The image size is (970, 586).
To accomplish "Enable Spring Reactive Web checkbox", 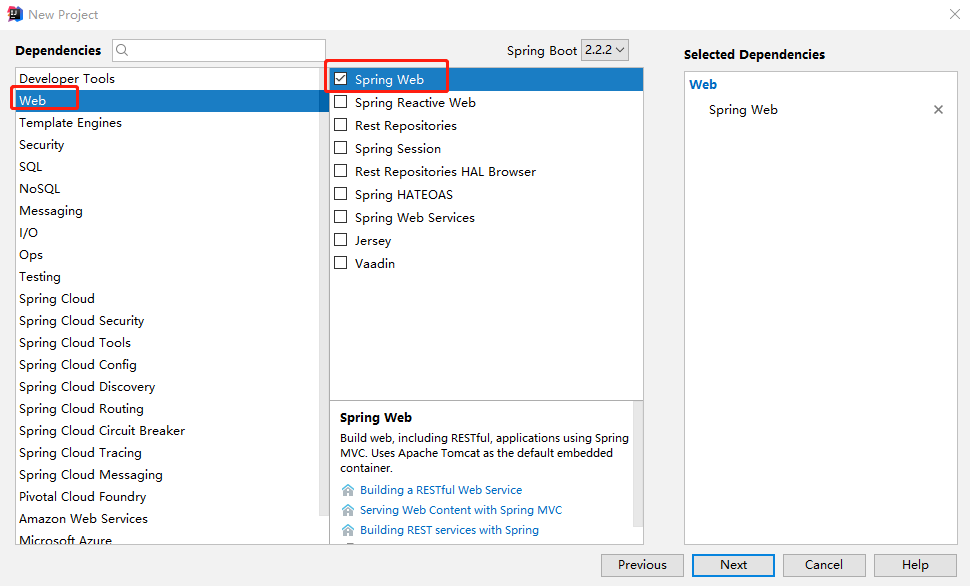I will [340, 102].
